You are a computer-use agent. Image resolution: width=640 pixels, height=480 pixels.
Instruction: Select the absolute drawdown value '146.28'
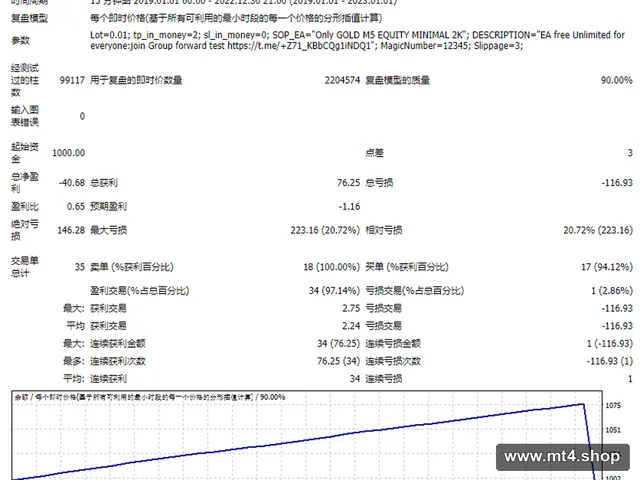tap(71, 230)
